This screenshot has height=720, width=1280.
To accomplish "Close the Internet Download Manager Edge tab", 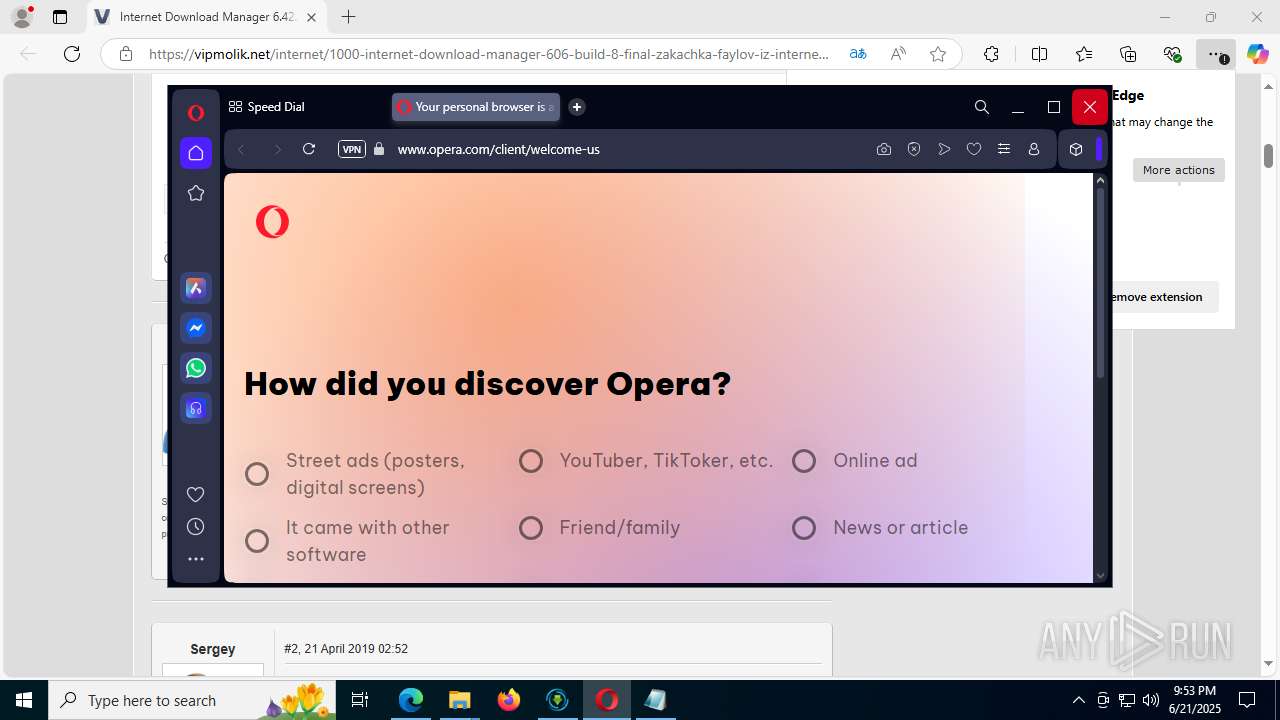I will 311,17.
